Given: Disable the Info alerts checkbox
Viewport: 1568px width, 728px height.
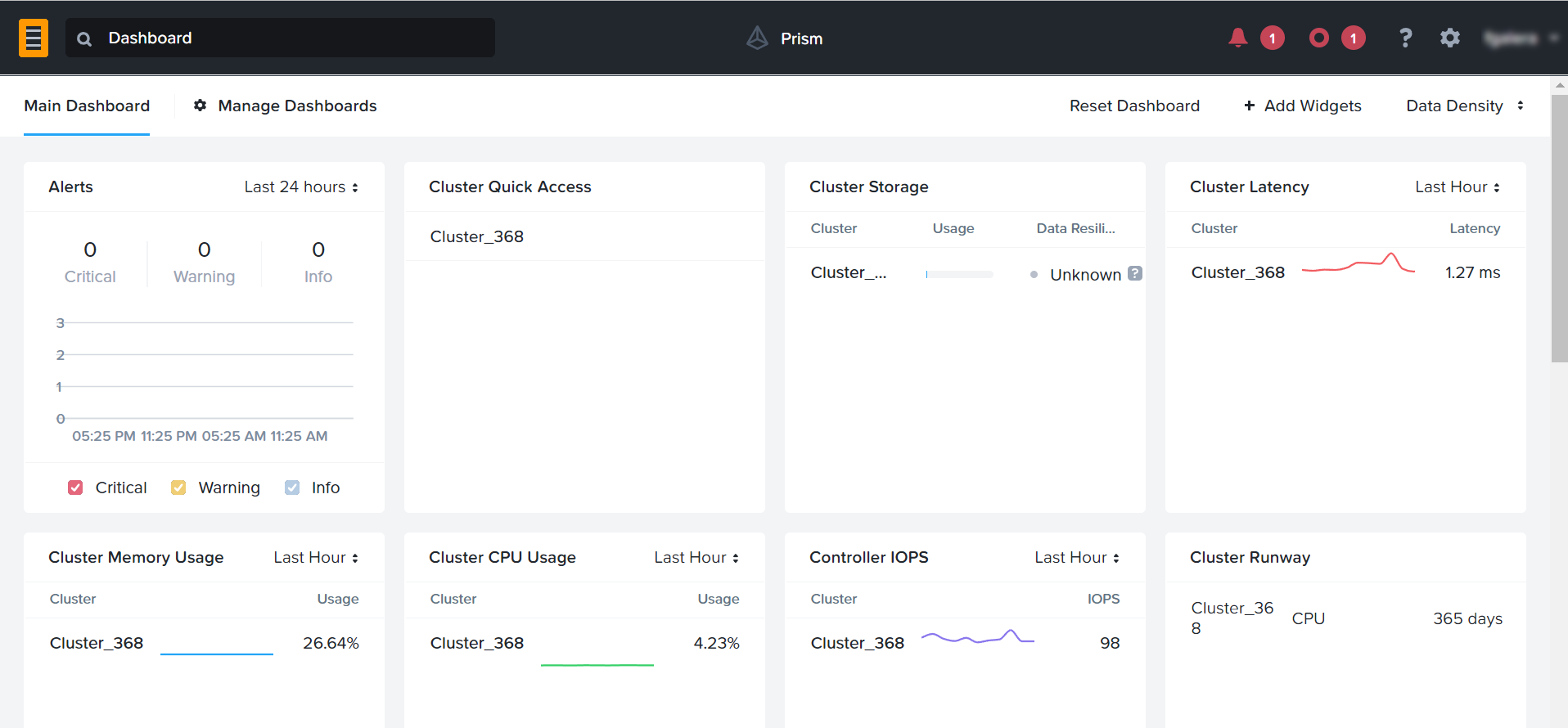Looking at the screenshot, I should pyautogui.click(x=292, y=488).
